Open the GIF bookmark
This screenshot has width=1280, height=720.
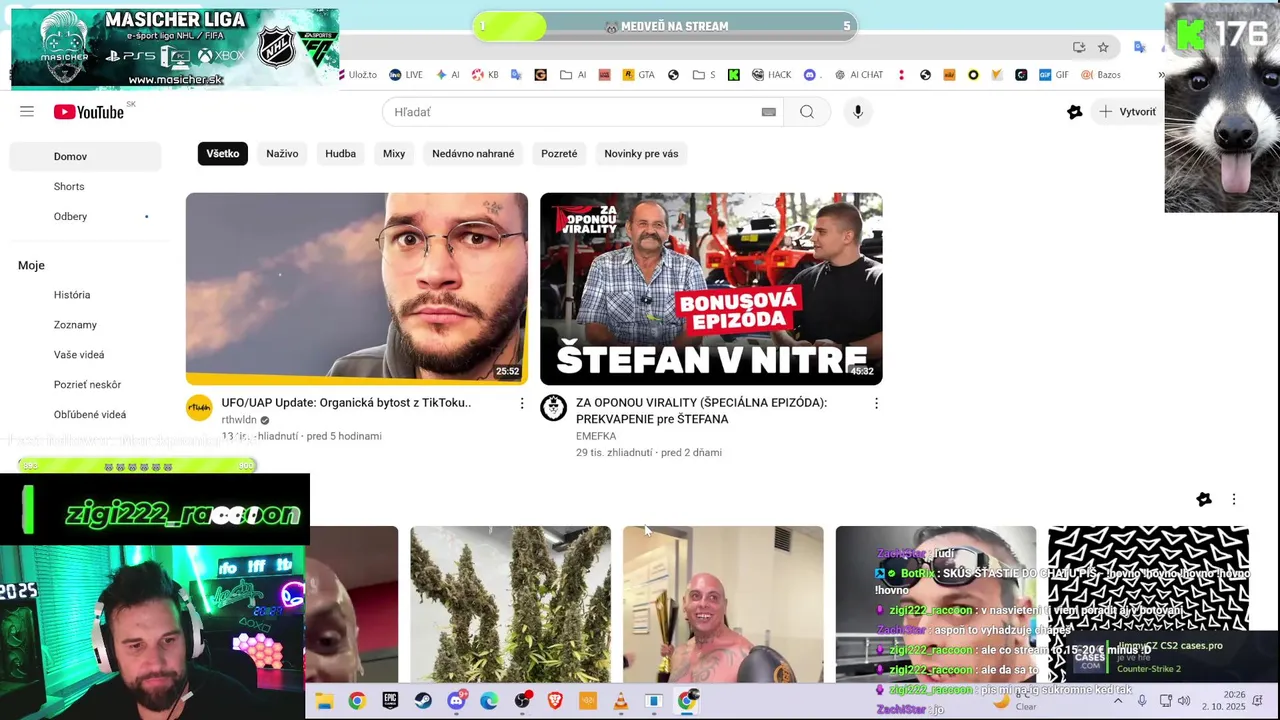point(1054,75)
